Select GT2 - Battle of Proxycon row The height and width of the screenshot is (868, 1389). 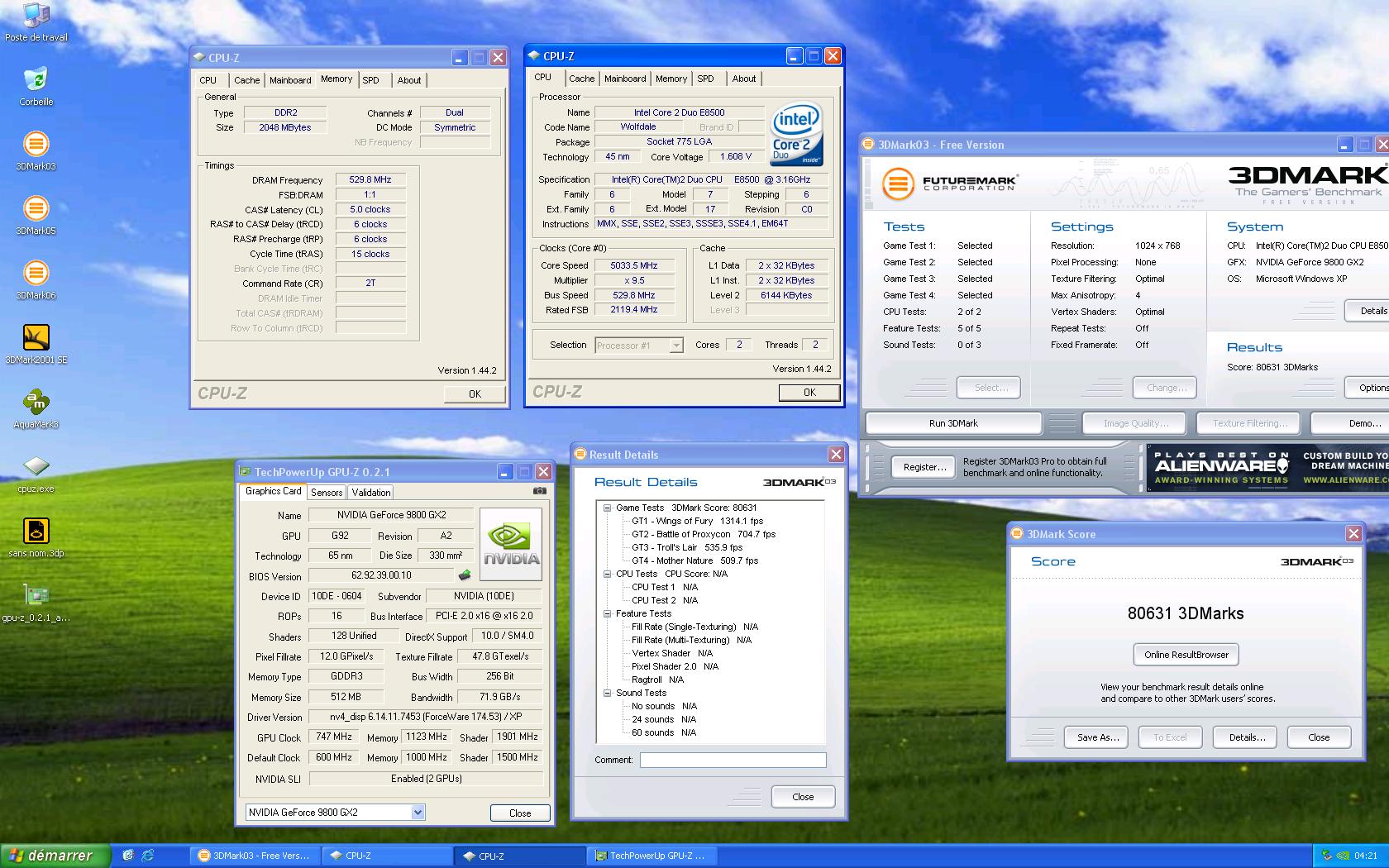point(704,534)
